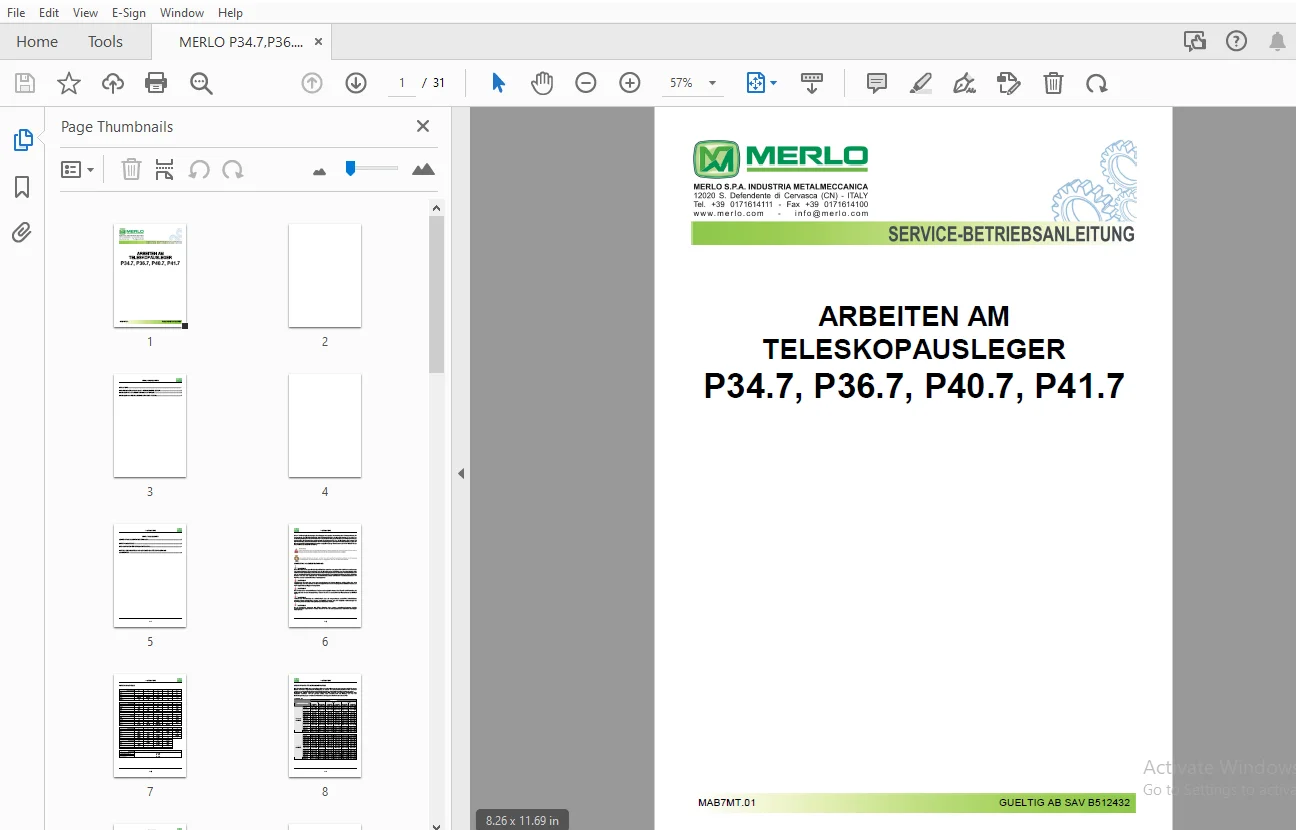Image resolution: width=1296 pixels, height=830 pixels.
Task: Select the page 5 thumbnail
Action: pos(150,575)
